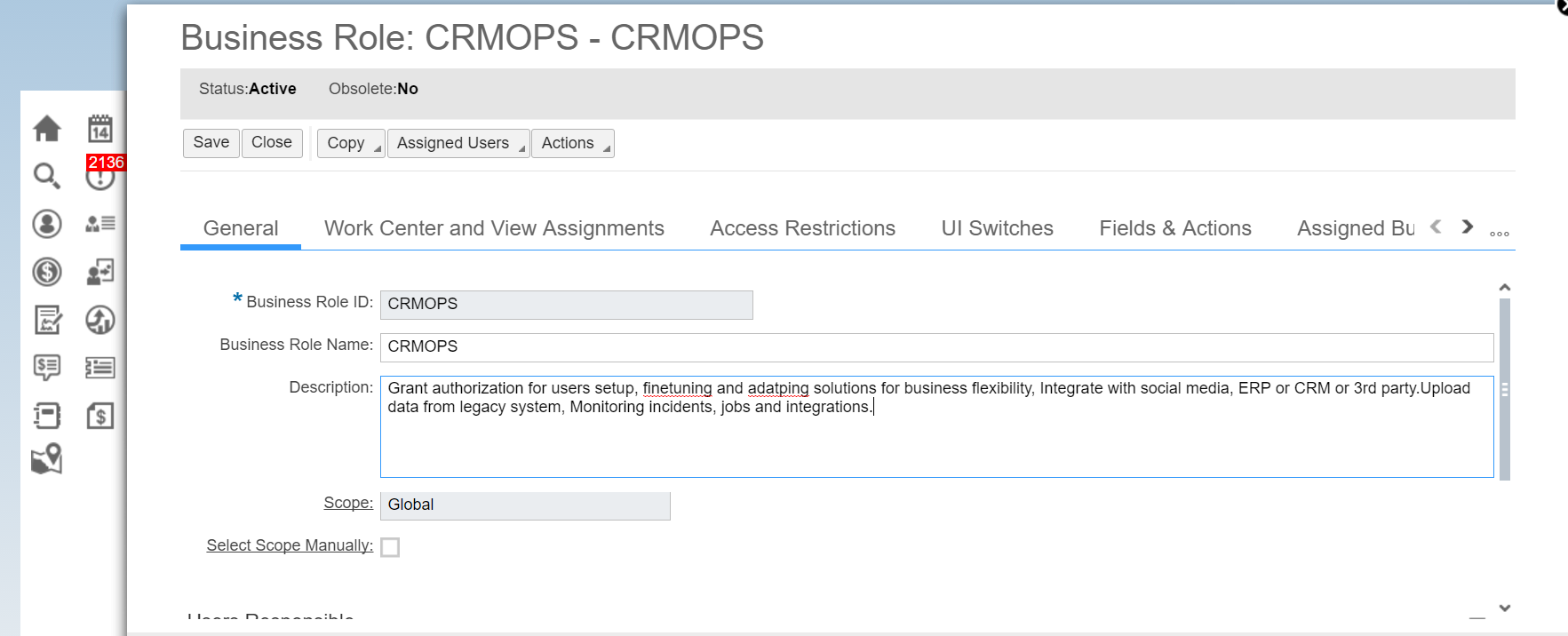Navigate tabs left with chevron arrow
The height and width of the screenshot is (636, 1568).
click(x=1436, y=227)
